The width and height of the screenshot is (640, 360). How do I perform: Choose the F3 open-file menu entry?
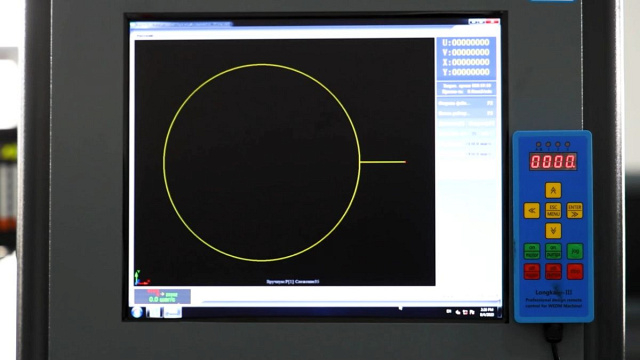pos(466,103)
